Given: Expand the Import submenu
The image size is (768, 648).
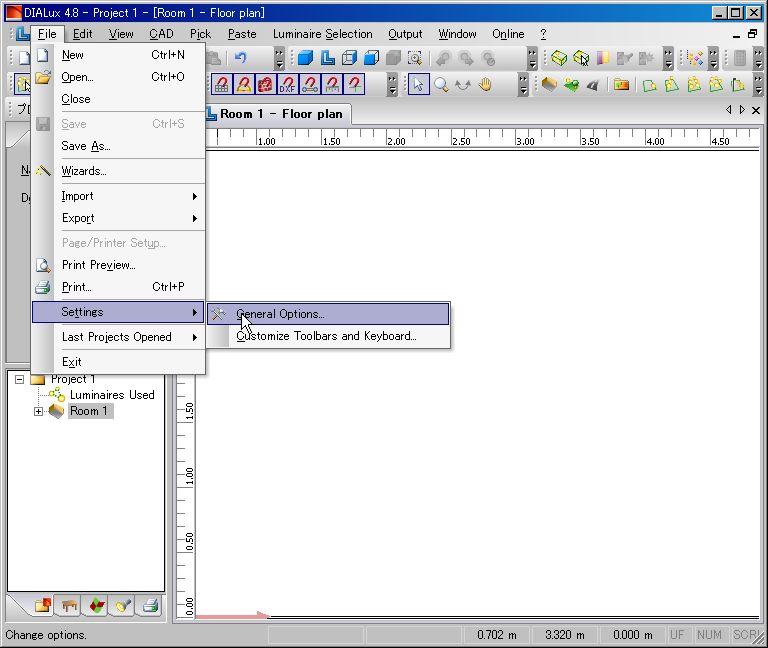Looking at the screenshot, I should tap(118, 196).
